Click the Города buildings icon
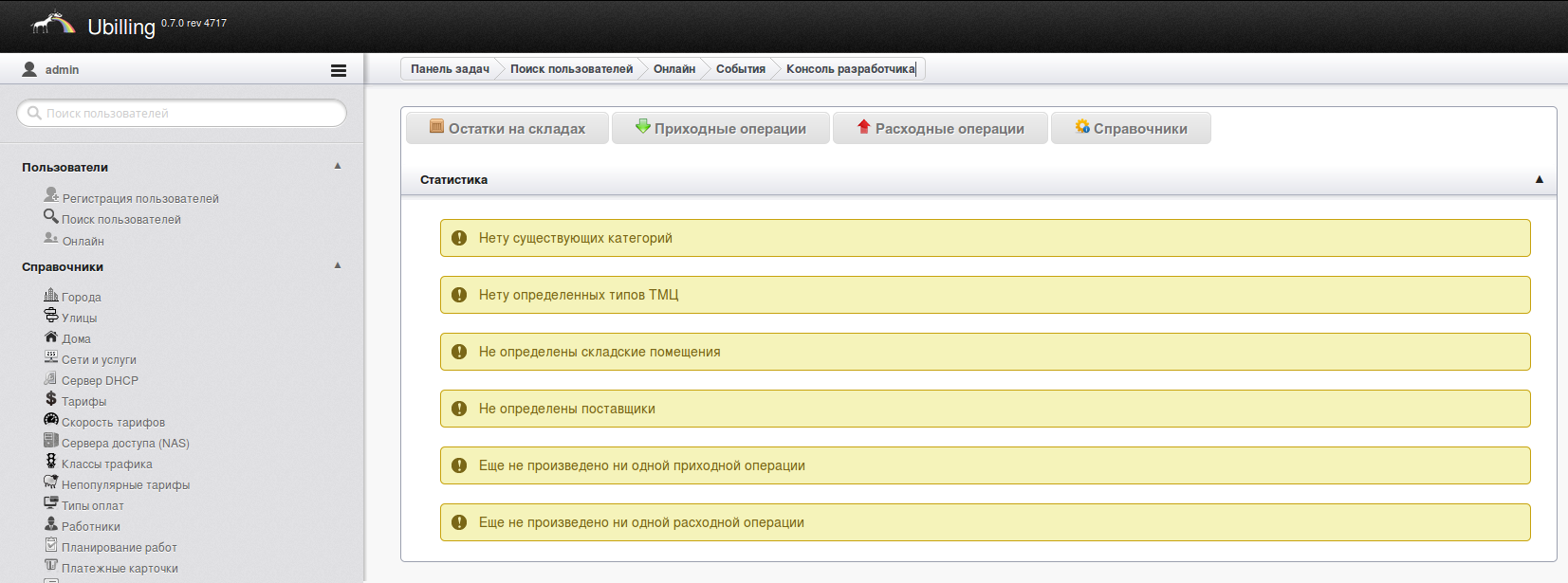Screen dimensions: 1568x583 [51, 295]
